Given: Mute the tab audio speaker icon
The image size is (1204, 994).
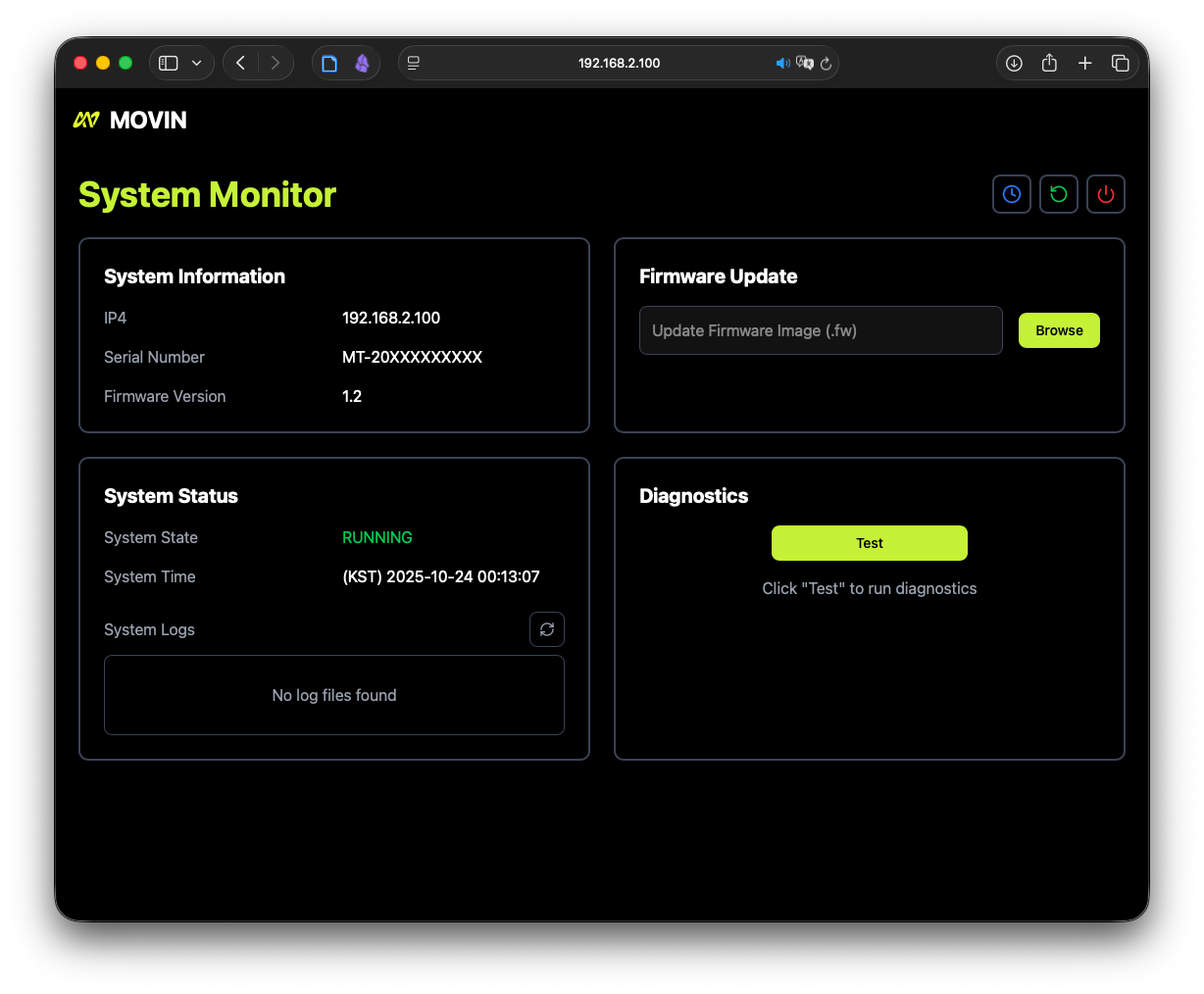Looking at the screenshot, I should tap(782, 63).
